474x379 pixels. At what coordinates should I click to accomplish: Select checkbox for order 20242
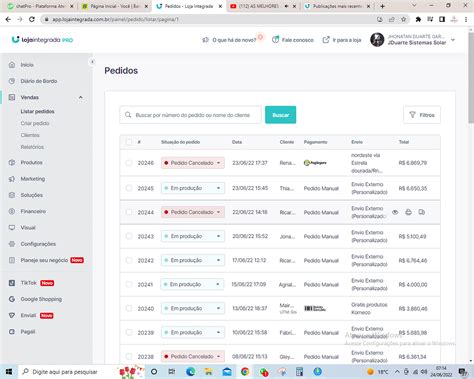(x=129, y=260)
